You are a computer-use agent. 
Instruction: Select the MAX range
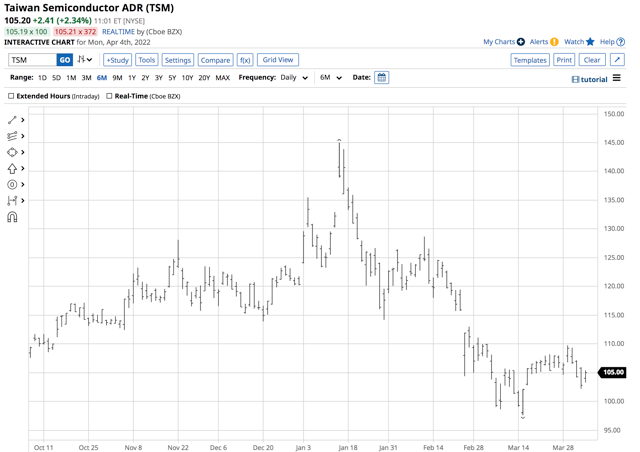[222, 78]
